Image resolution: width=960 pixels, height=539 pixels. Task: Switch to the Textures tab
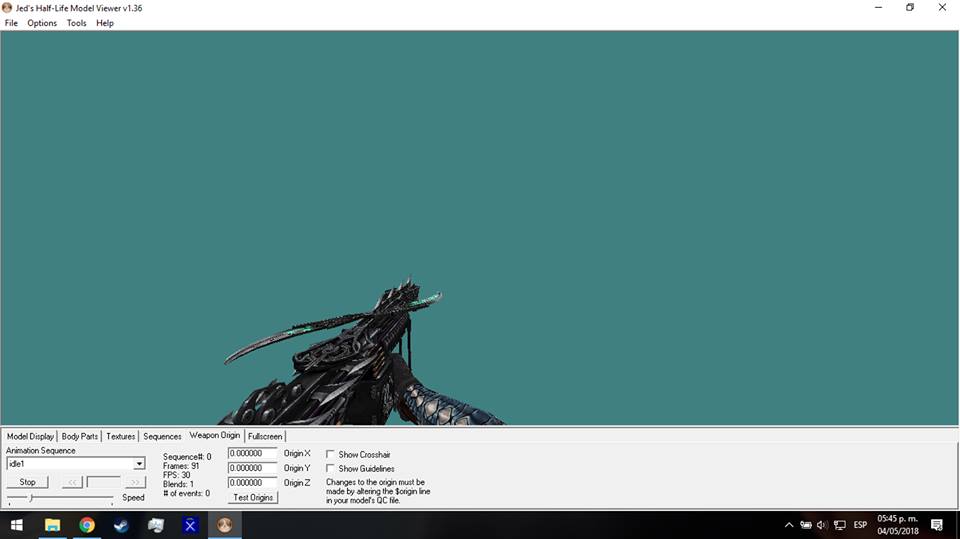(121, 436)
